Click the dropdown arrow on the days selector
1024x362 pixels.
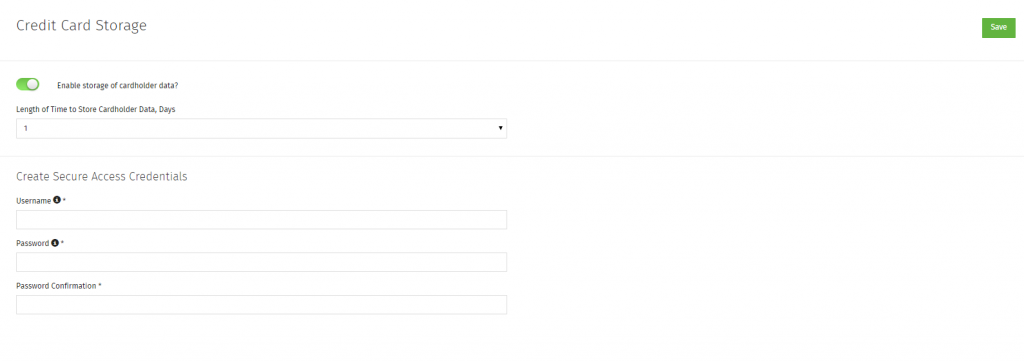coord(500,129)
